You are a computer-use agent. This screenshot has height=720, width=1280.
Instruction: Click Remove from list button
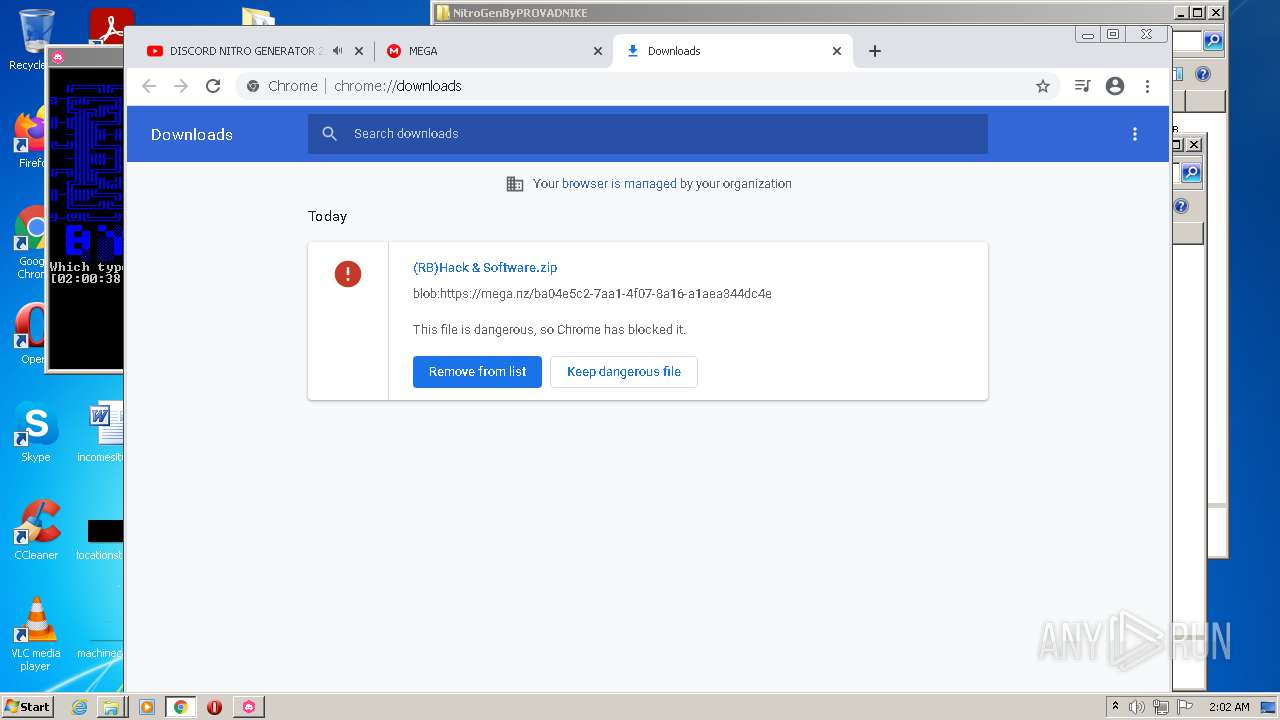tap(477, 372)
